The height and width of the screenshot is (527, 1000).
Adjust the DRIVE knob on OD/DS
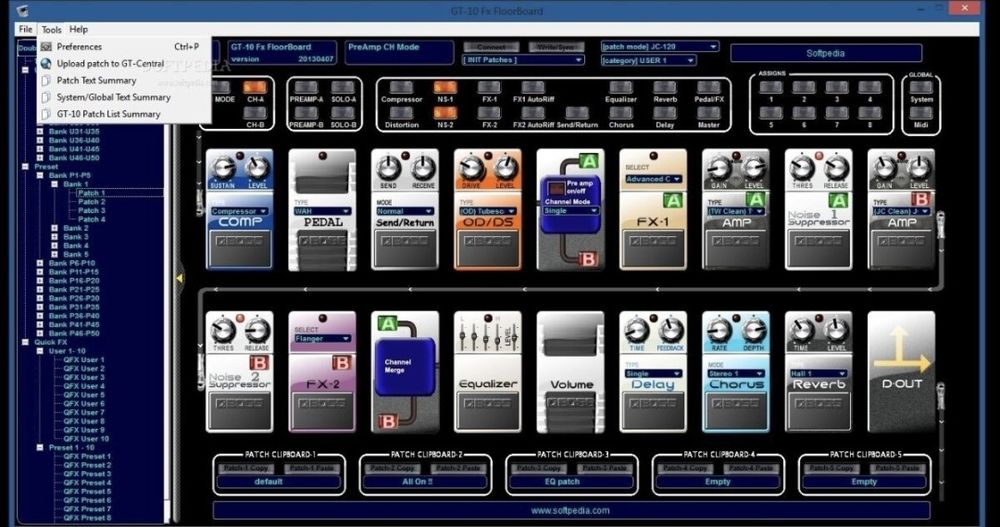tap(471, 168)
